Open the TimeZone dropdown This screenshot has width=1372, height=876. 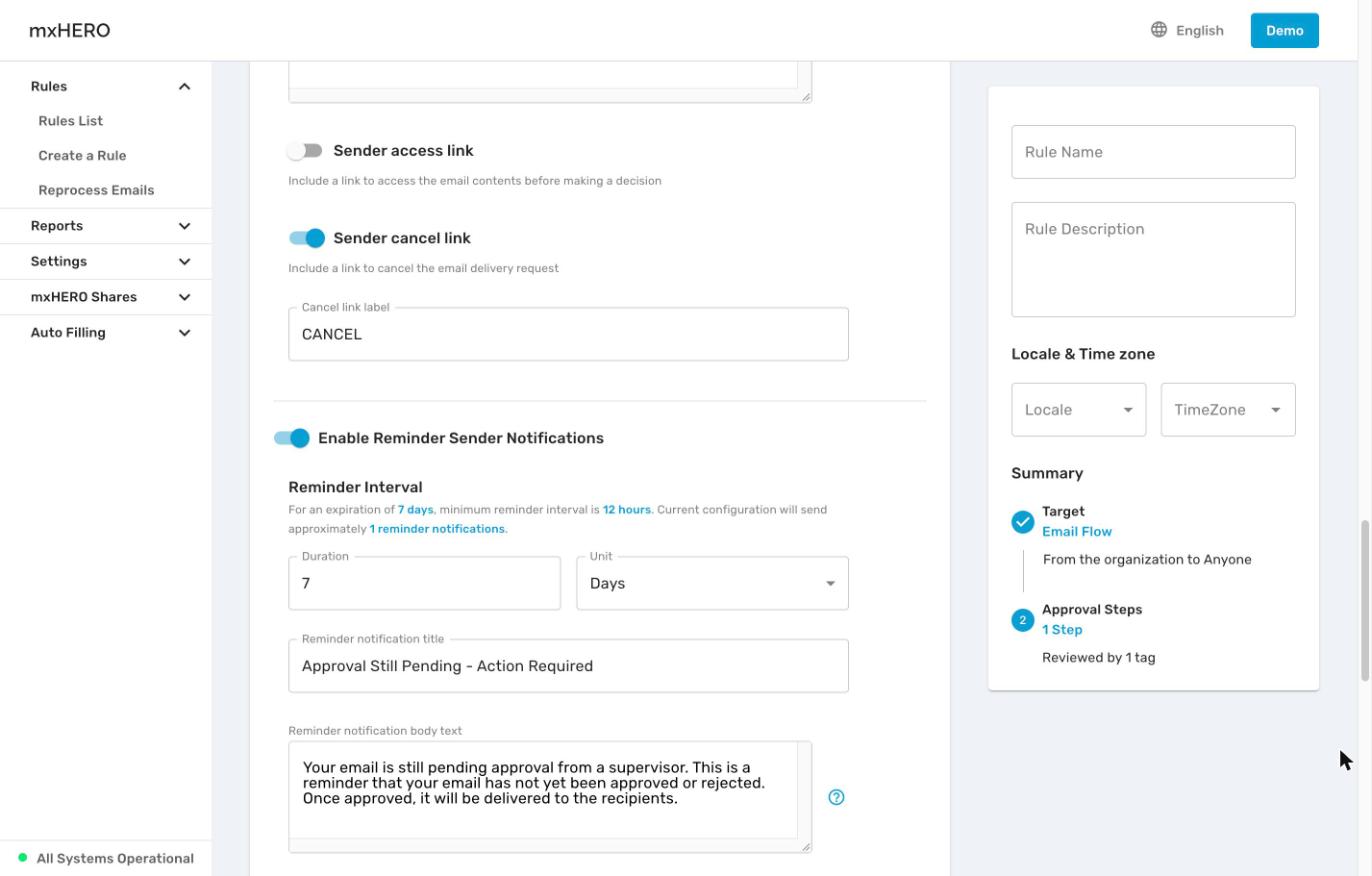click(x=1228, y=410)
